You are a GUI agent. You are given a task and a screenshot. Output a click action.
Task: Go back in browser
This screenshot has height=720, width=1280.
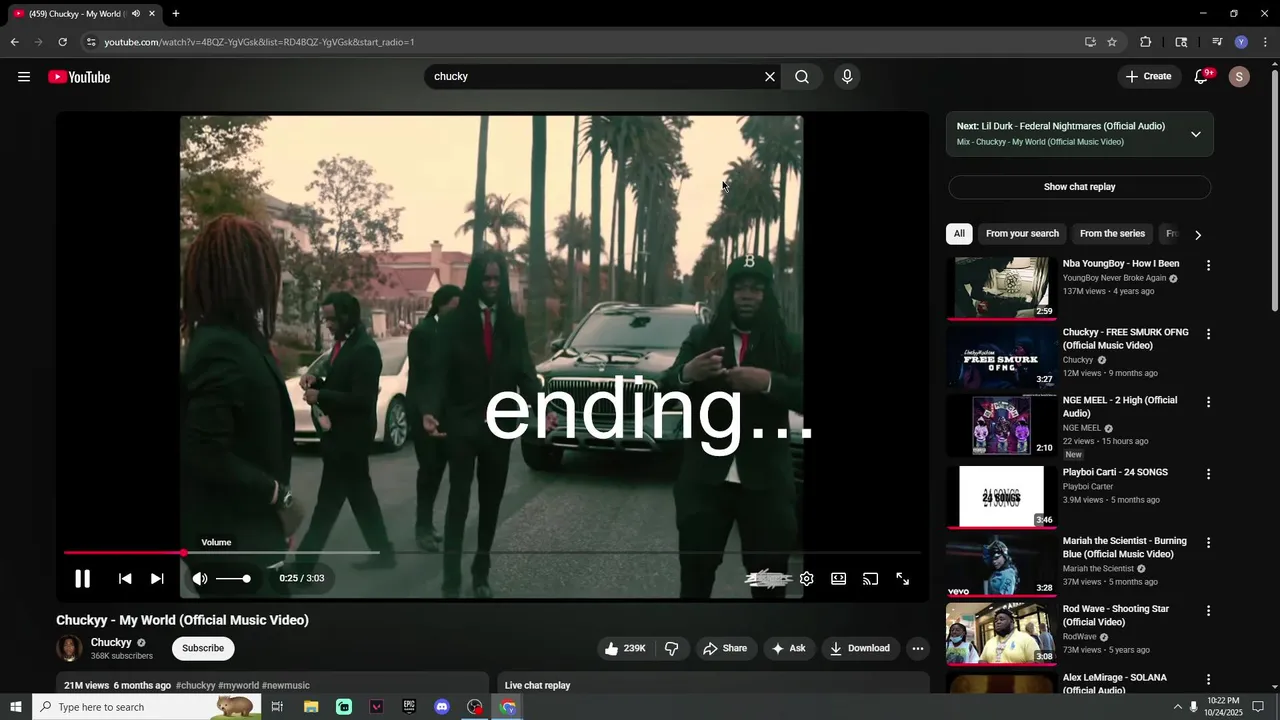click(14, 42)
